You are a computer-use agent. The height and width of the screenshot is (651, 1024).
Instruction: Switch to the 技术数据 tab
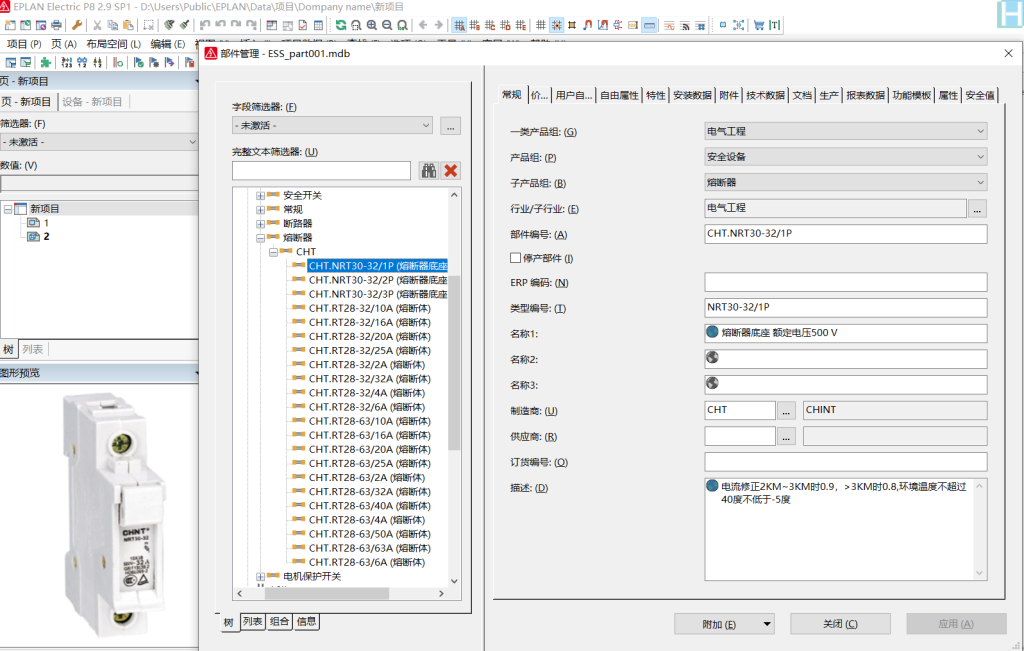tap(765, 95)
